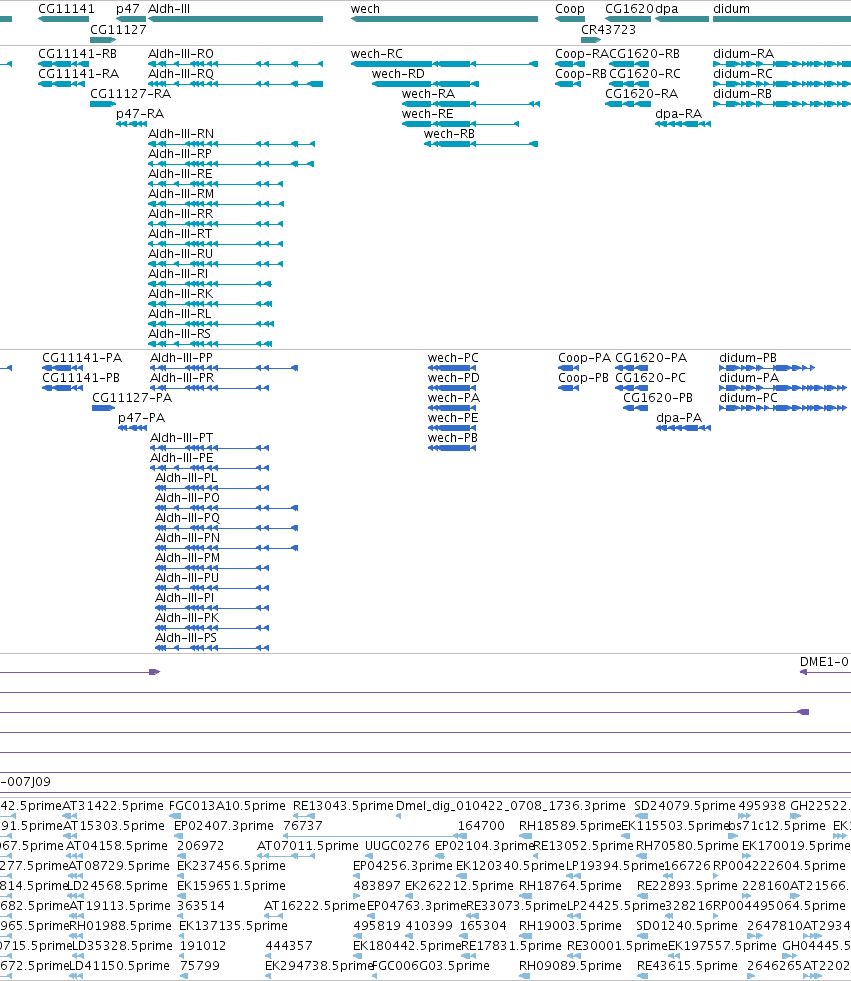This screenshot has height=981, width=851.
Task: Select EST EP02407.3prime
Action: [x=177, y=836]
